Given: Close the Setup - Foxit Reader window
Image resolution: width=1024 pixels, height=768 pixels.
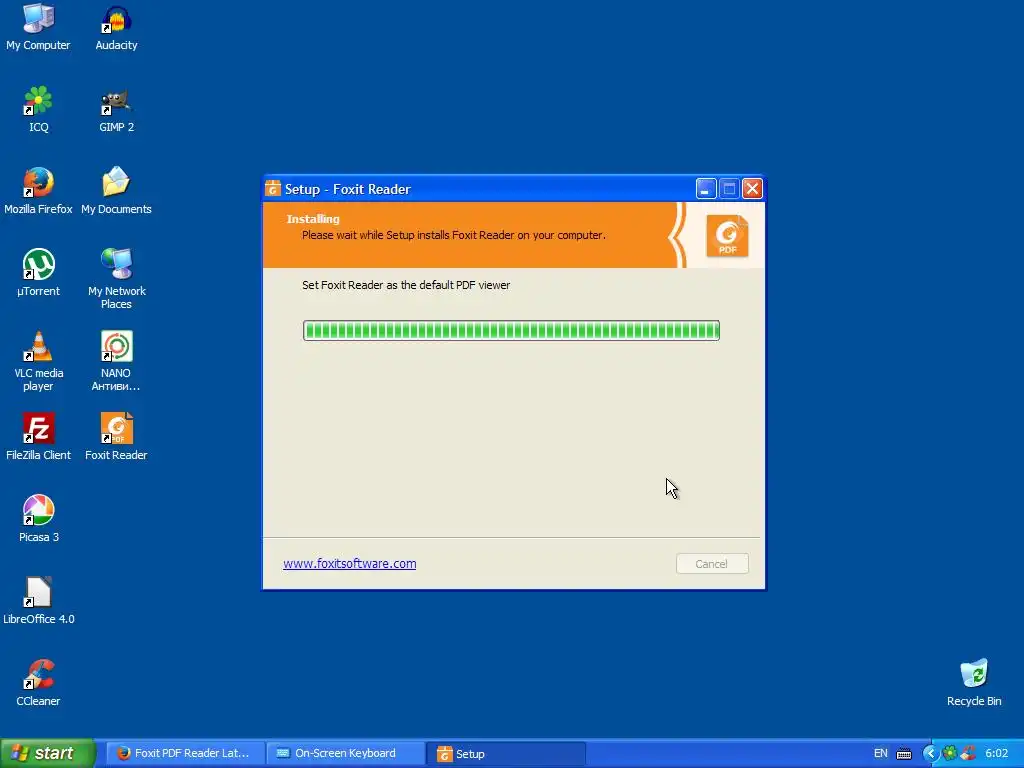Looking at the screenshot, I should tap(752, 189).
